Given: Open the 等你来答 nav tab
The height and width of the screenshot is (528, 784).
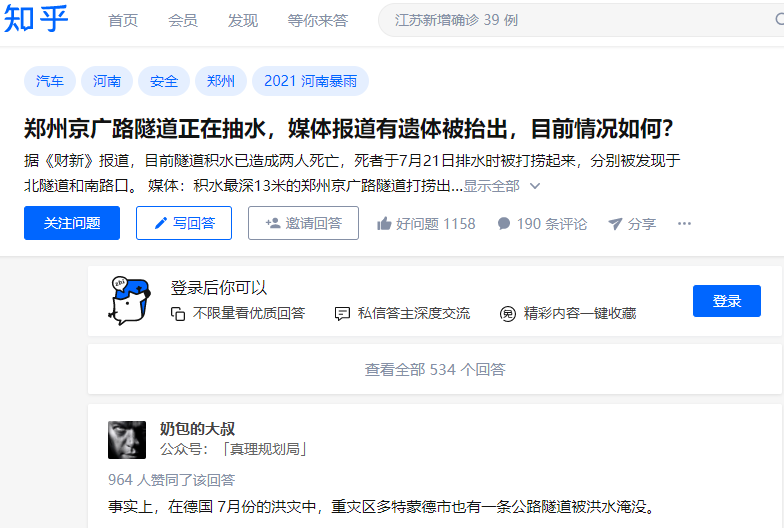Looking at the screenshot, I should [318, 20].
